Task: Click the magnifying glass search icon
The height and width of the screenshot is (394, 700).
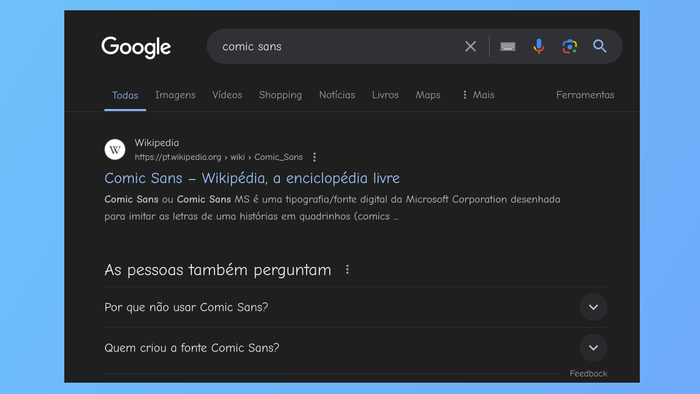Action: pyautogui.click(x=600, y=46)
